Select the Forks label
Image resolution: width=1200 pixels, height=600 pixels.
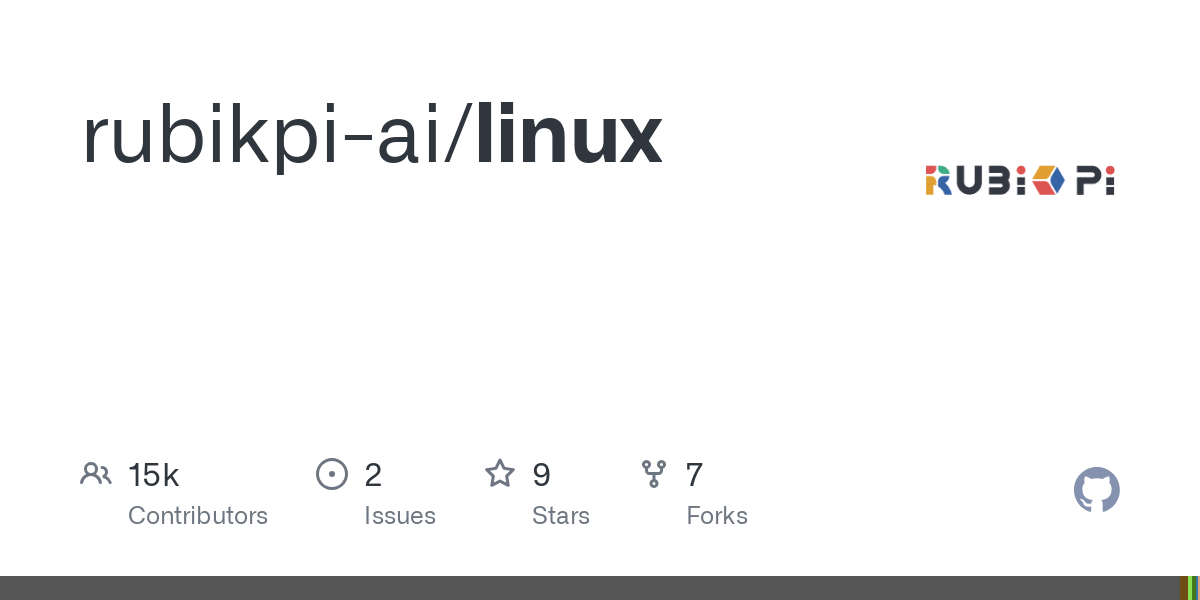[x=717, y=516]
